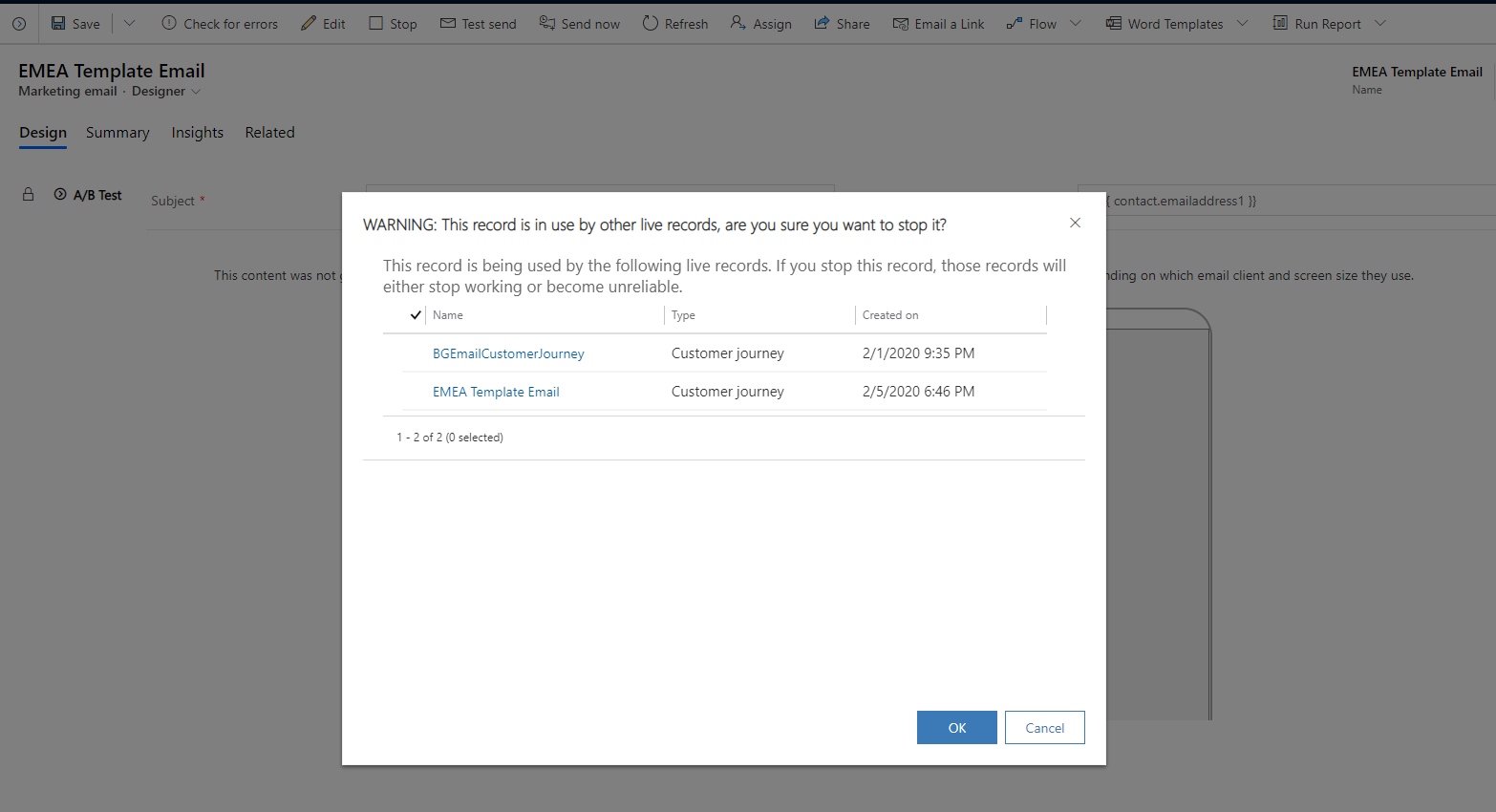Click the circular back icon at top-left
The height and width of the screenshot is (812, 1496).
18,23
